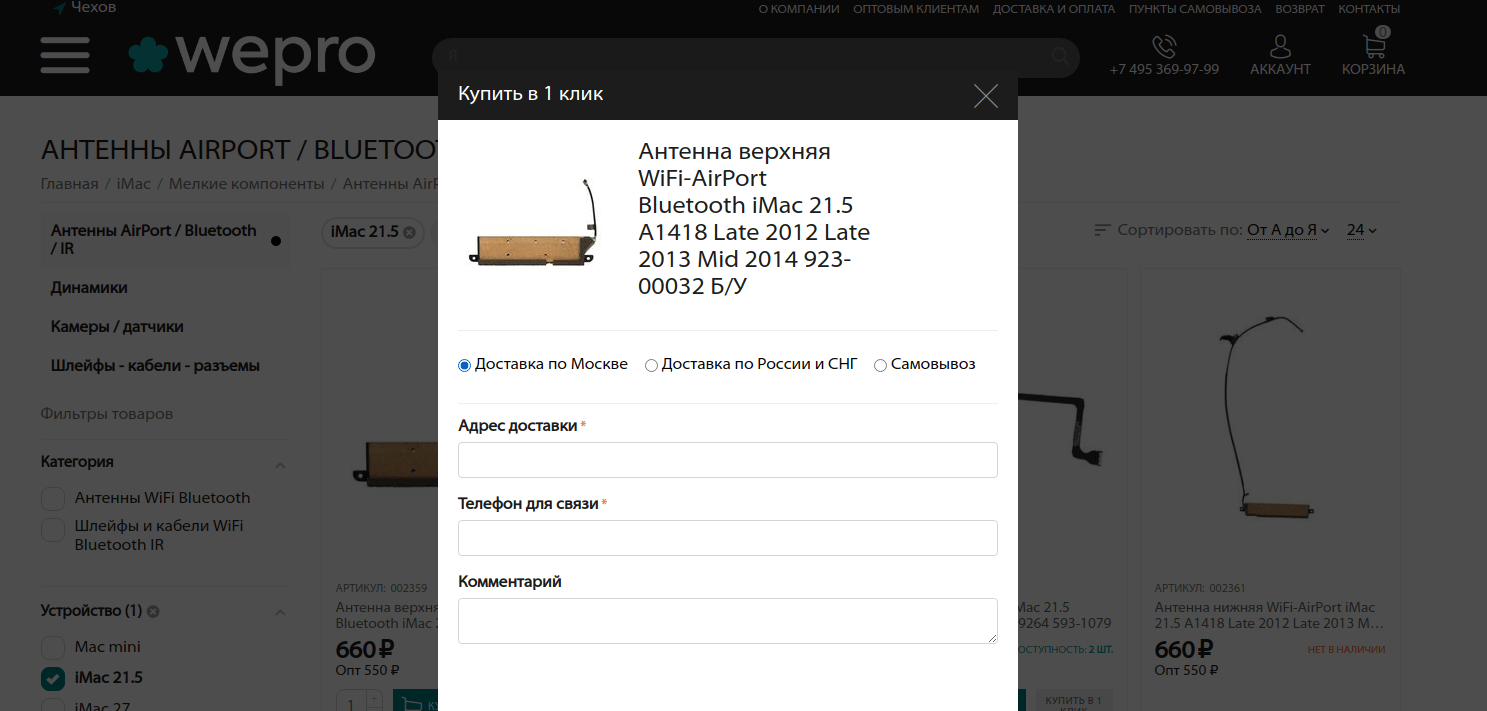
Task: Open the Камеры / датчики subcategory
Action: tap(117, 327)
